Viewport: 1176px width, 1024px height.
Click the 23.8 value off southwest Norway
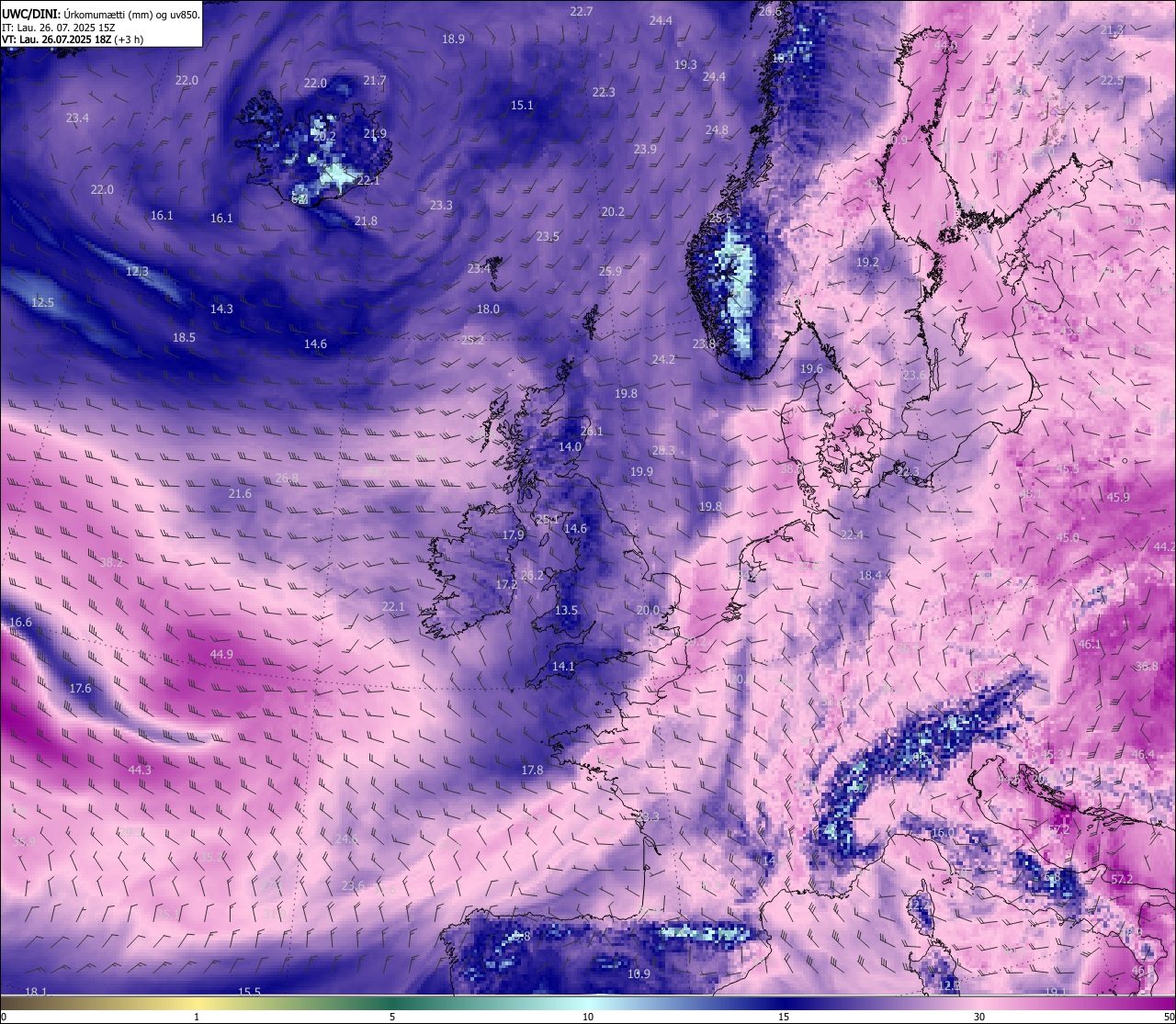[704, 343]
